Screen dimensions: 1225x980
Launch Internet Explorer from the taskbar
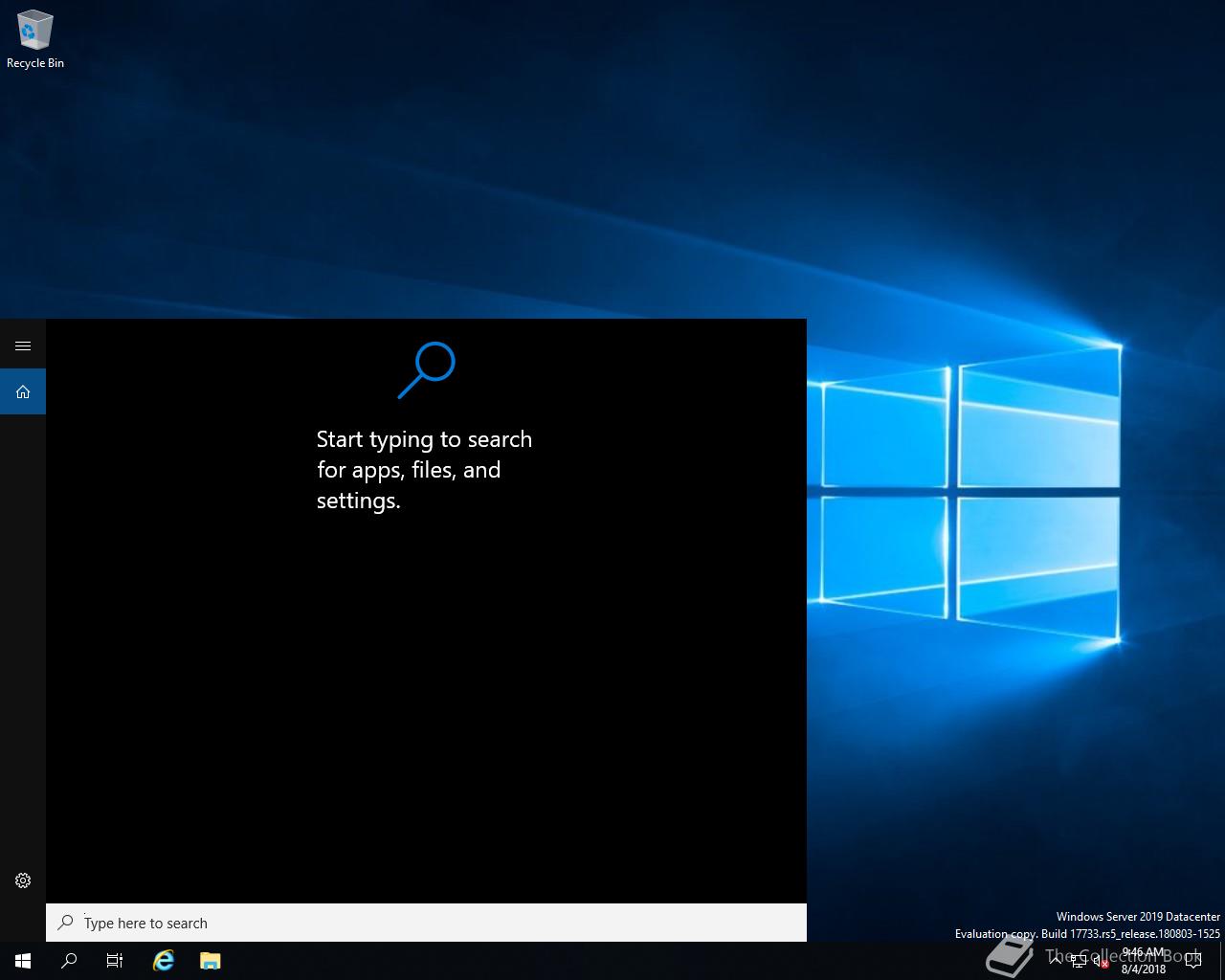click(164, 961)
